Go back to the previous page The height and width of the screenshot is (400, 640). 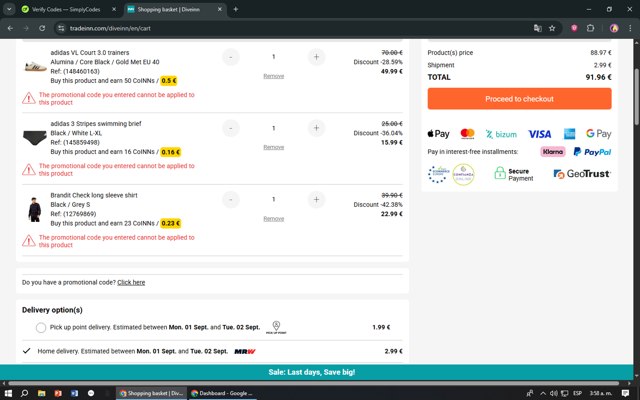[x=10, y=28]
